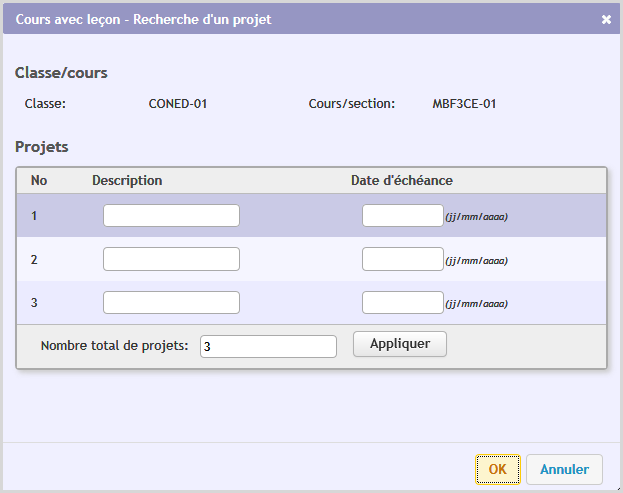Click the course section value MBF3CE-01
Screen dimensions: 623x493
pos(464,103)
